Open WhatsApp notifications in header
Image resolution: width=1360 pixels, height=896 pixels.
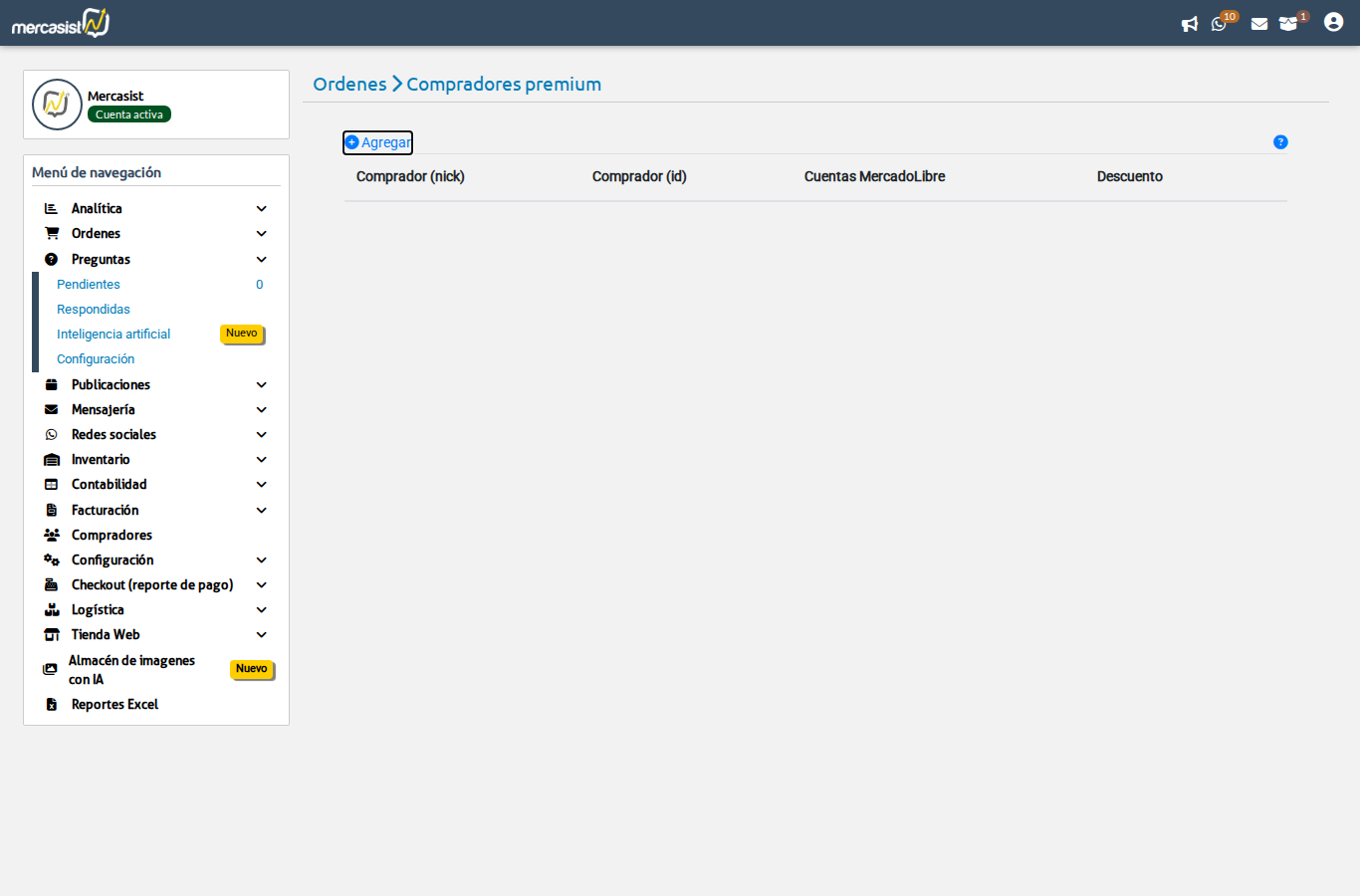[1219, 24]
